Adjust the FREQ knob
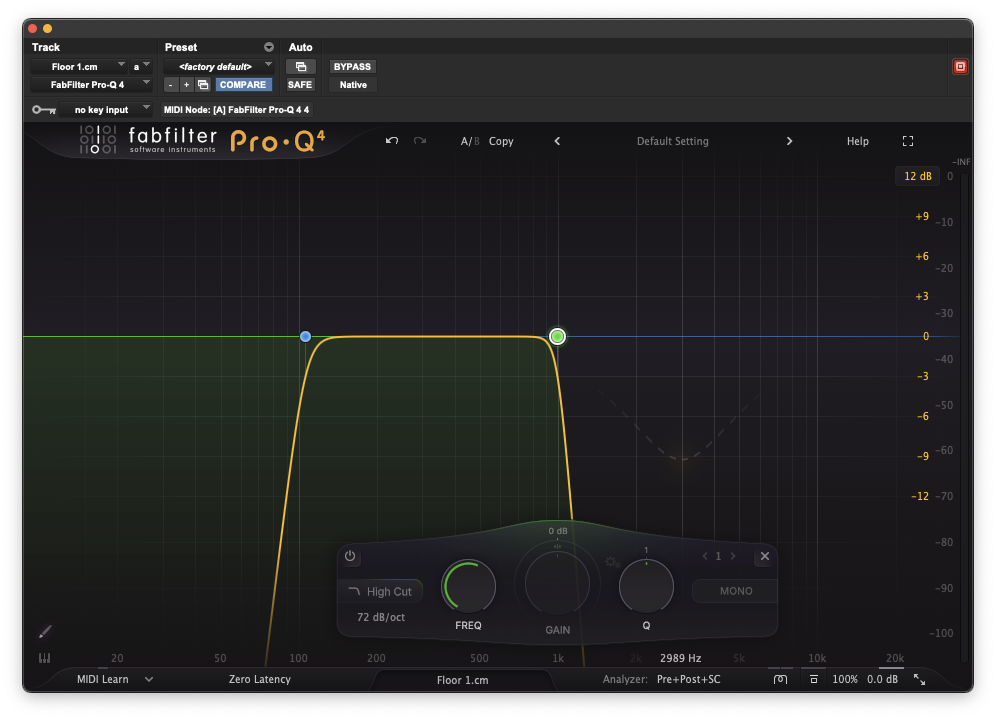The width and height of the screenshot is (996, 719). point(469,587)
